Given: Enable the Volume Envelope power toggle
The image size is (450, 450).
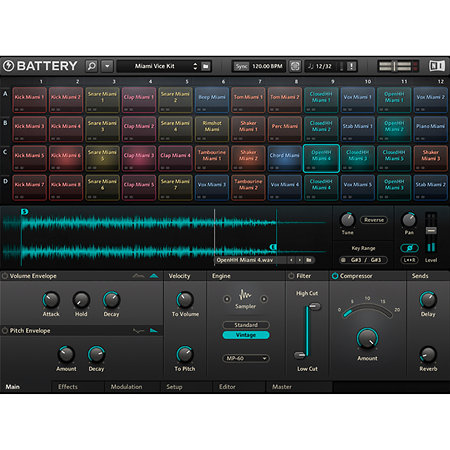Looking at the screenshot, I should tap(5, 276).
